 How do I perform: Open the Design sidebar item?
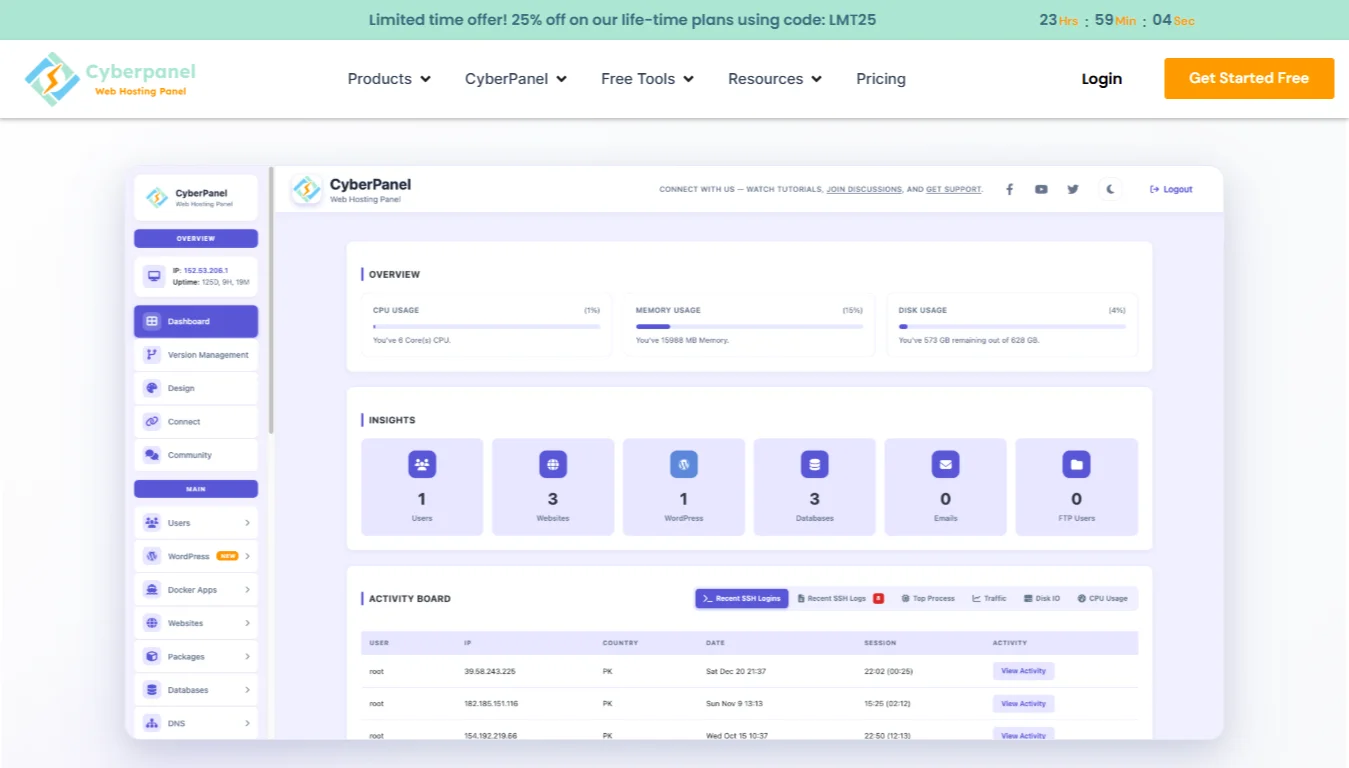pyautogui.click(x=196, y=388)
